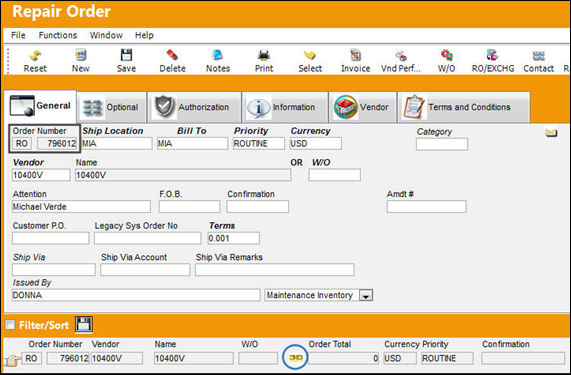The width and height of the screenshot is (571, 375).
Task: Click the Priority field showing ROUTINE
Action: pyautogui.click(x=259, y=143)
